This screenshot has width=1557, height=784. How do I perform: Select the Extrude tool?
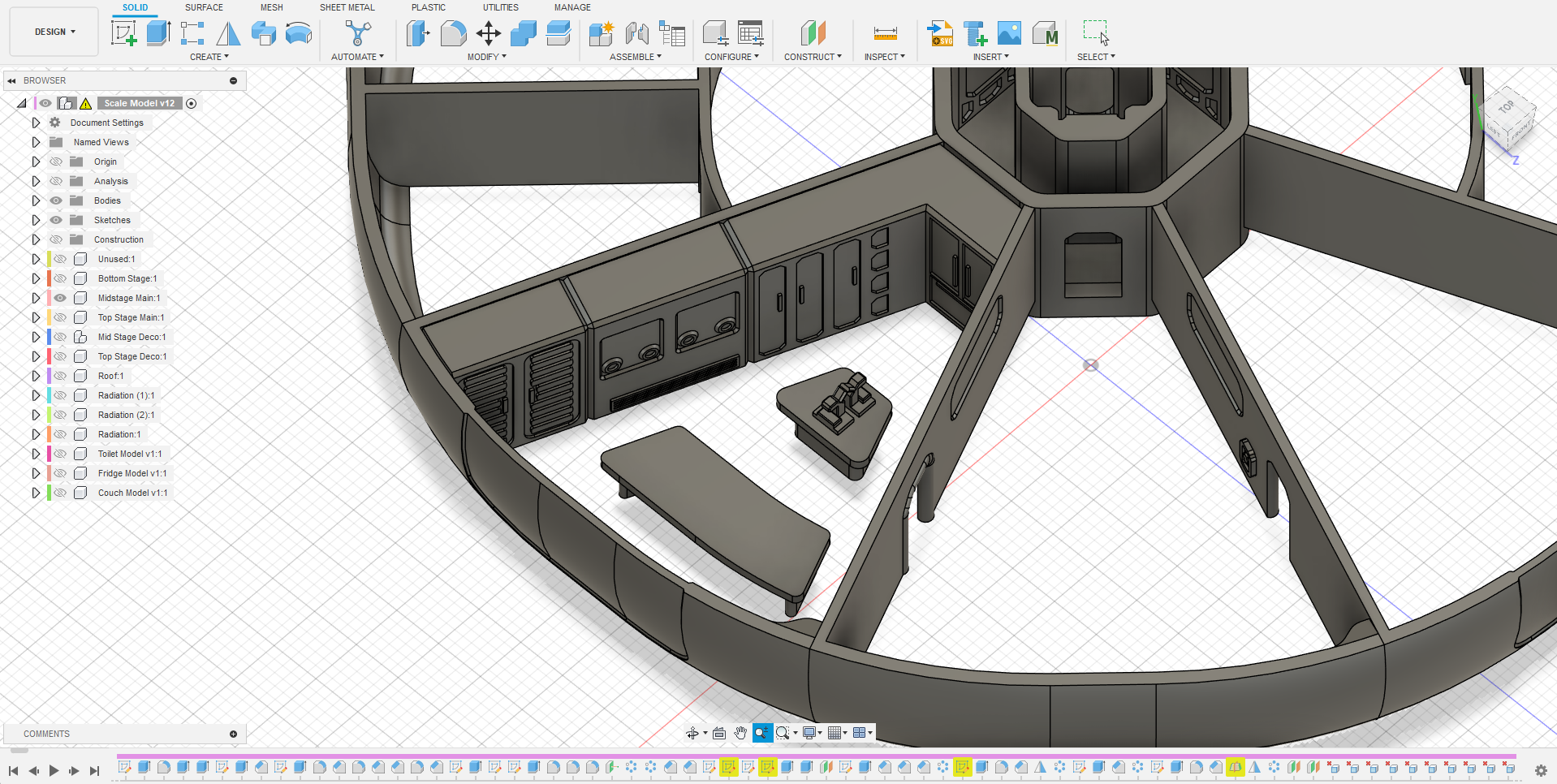(x=158, y=33)
